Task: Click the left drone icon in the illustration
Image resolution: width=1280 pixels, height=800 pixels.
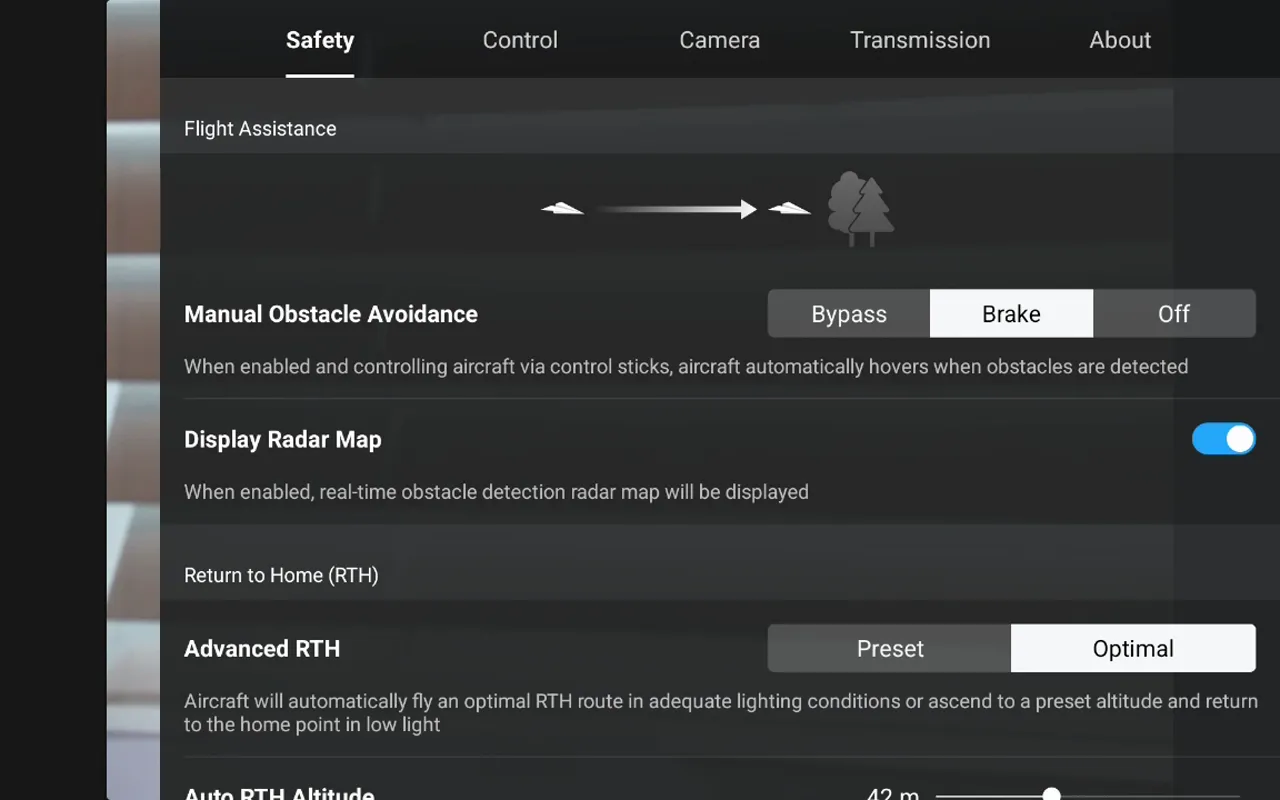Action: click(562, 207)
